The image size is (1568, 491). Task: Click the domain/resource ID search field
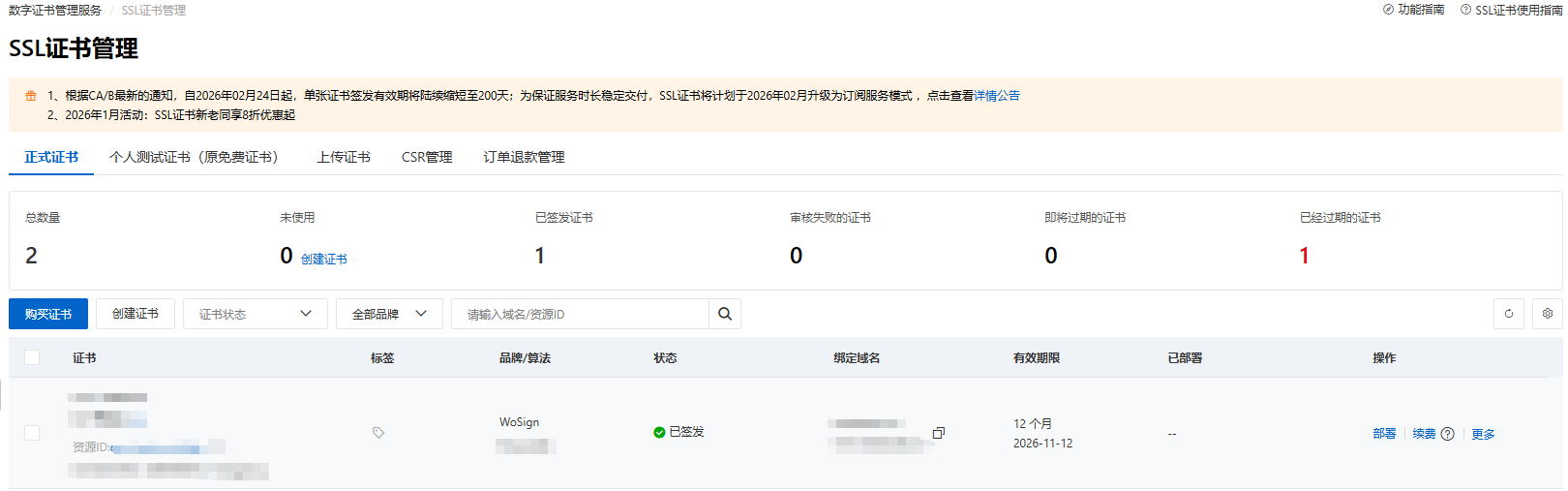tap(581, 314)
